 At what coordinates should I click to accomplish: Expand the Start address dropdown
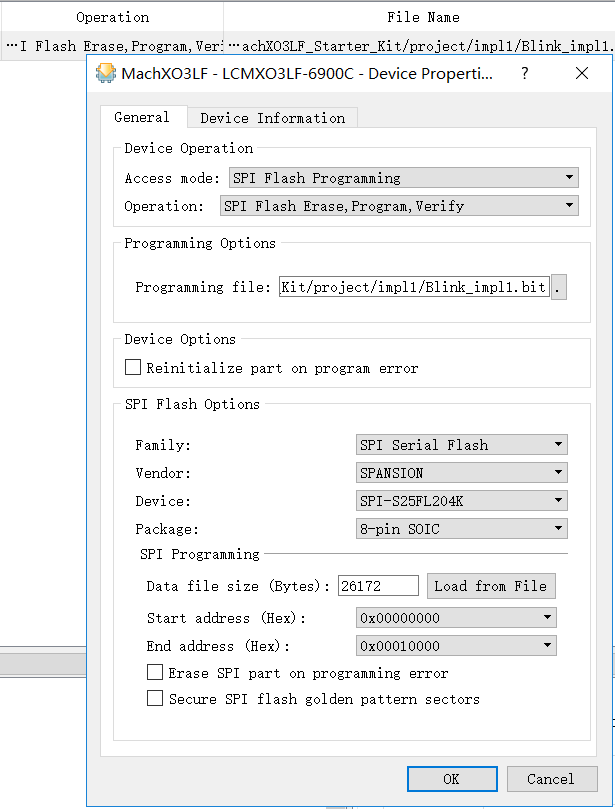click(548, 617)
